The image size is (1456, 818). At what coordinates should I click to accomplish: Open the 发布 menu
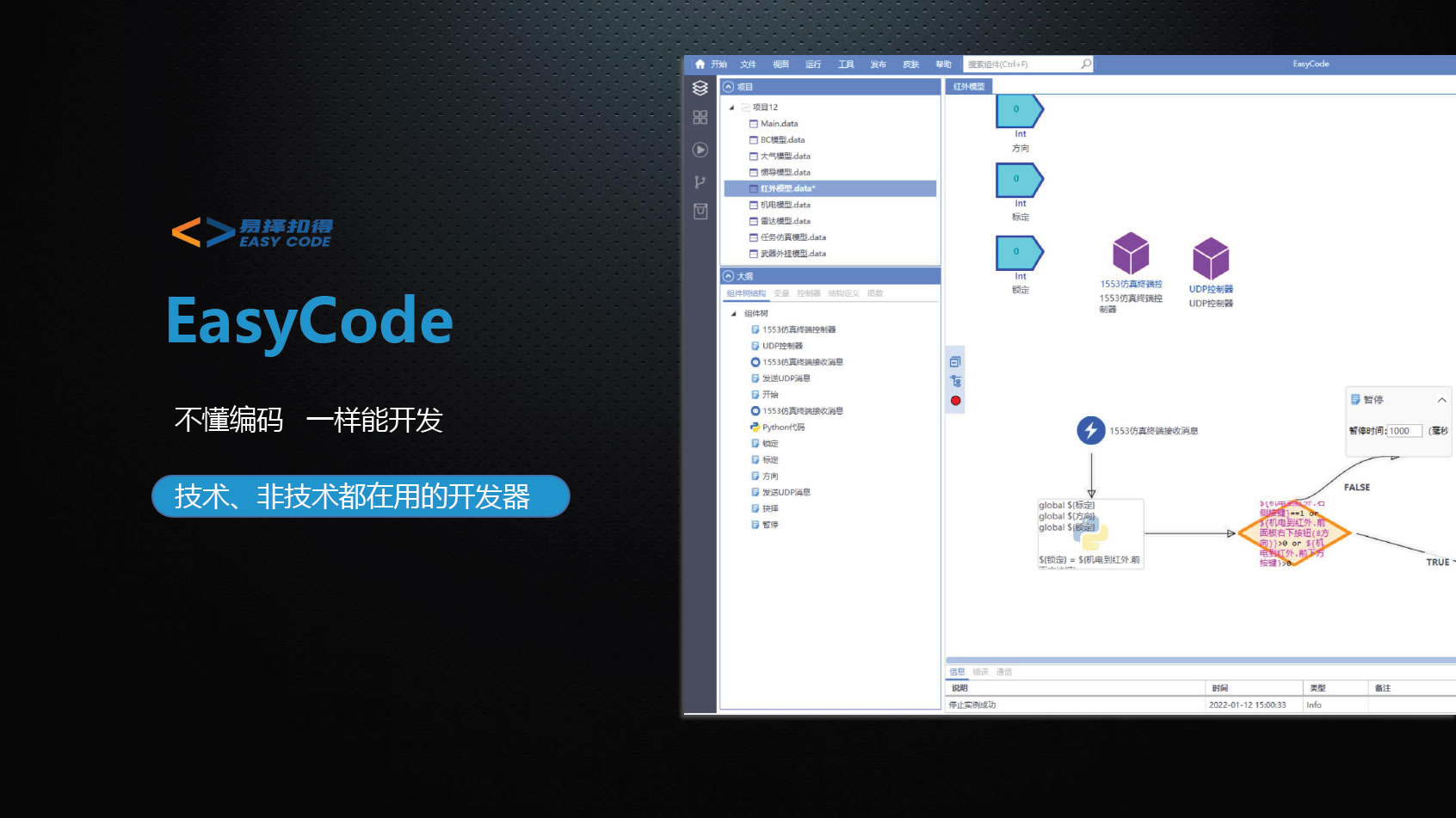click(x=878, y=65)
